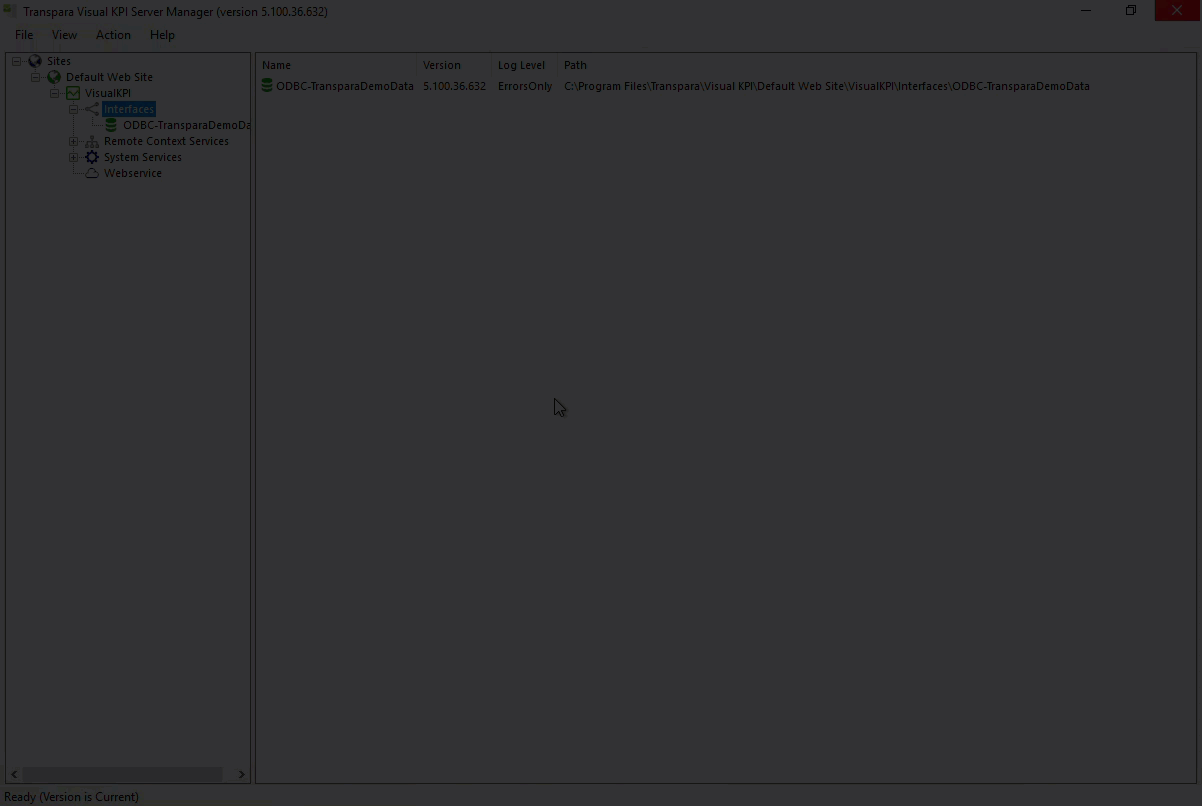Viewport: 1202px width, 806px height.
Task: Click the VisualKPI chart icon
Action: 73,93
